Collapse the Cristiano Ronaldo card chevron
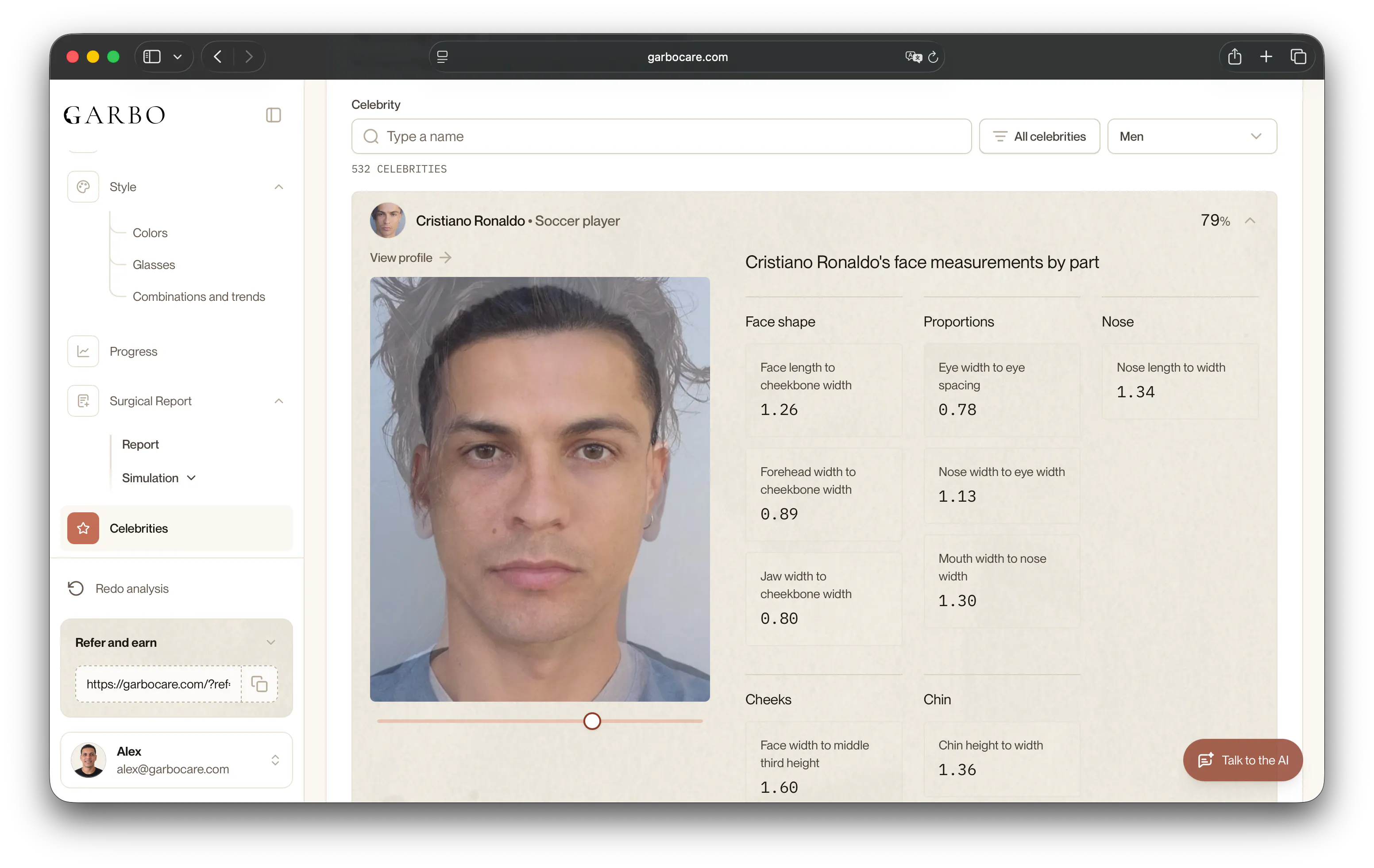Image resolution: width=1374 pixels, height=868 pixels. [x=1250, y=221]
